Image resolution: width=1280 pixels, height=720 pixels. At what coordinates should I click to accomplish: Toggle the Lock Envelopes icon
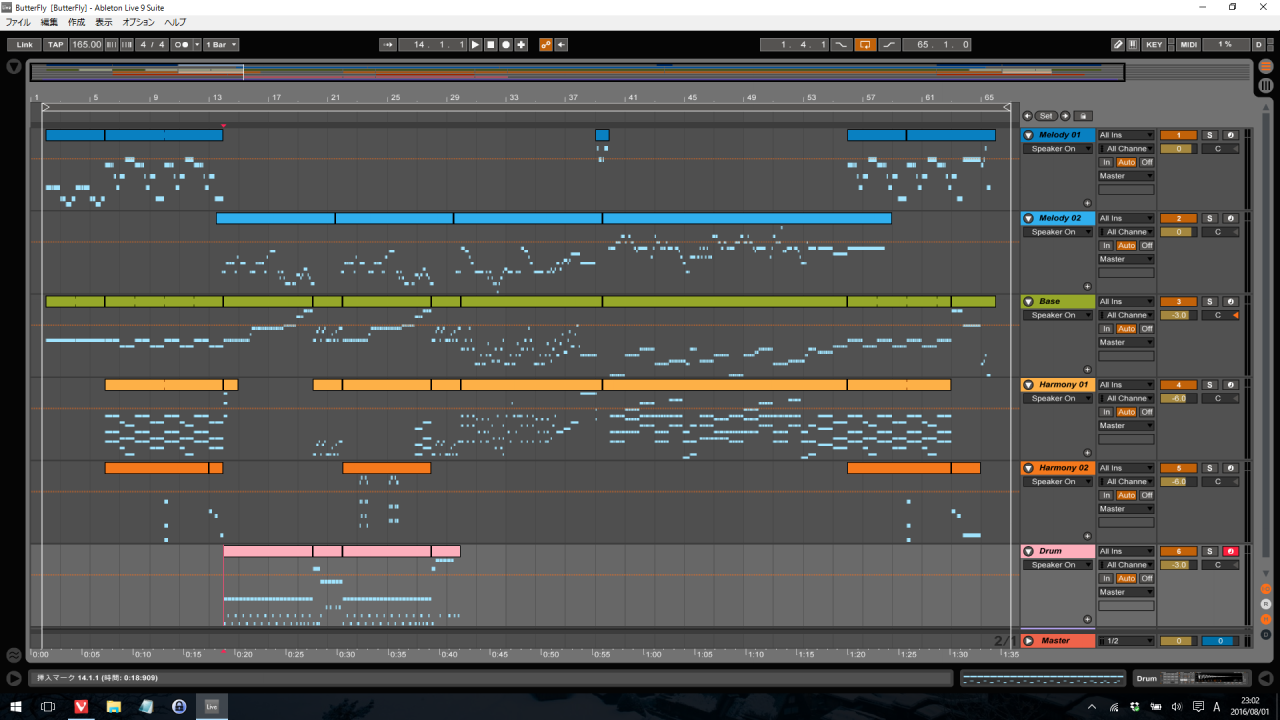pyautogui.click(x=1083, y=116)
